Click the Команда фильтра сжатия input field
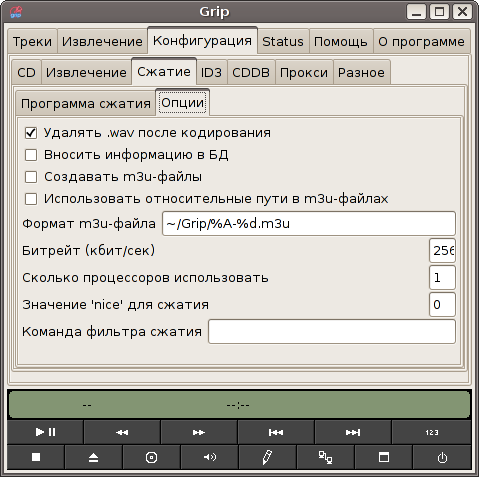 [332, 331]
